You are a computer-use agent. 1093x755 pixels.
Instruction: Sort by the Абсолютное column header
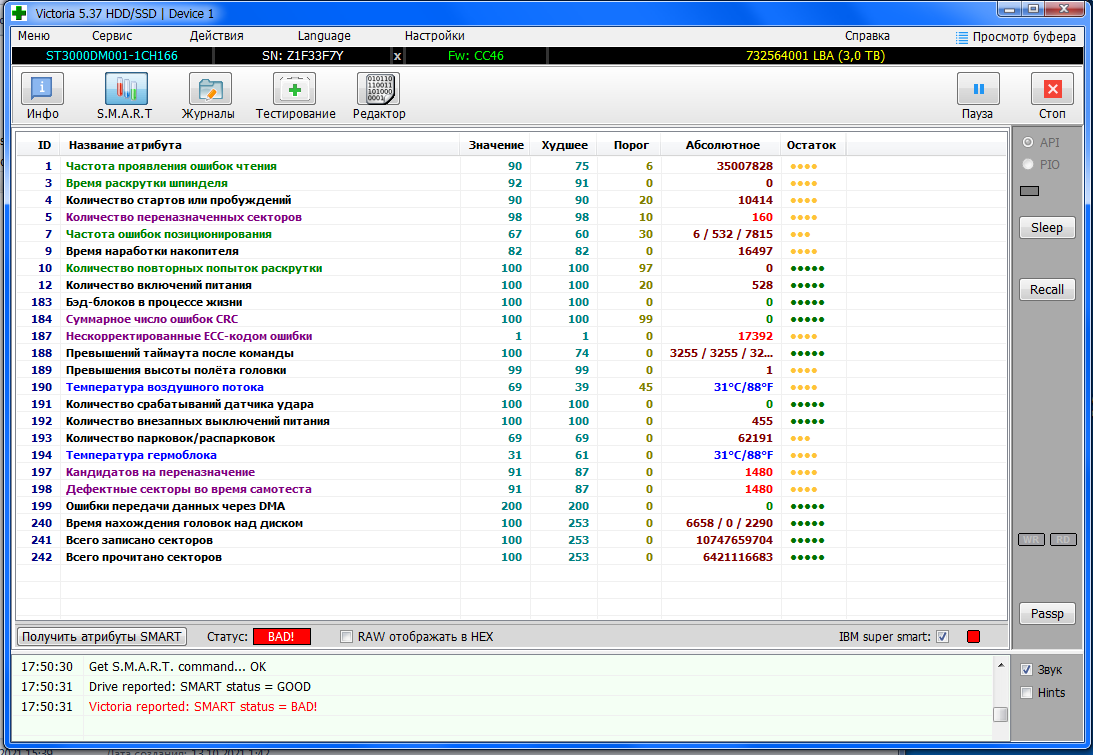(722, 145)
